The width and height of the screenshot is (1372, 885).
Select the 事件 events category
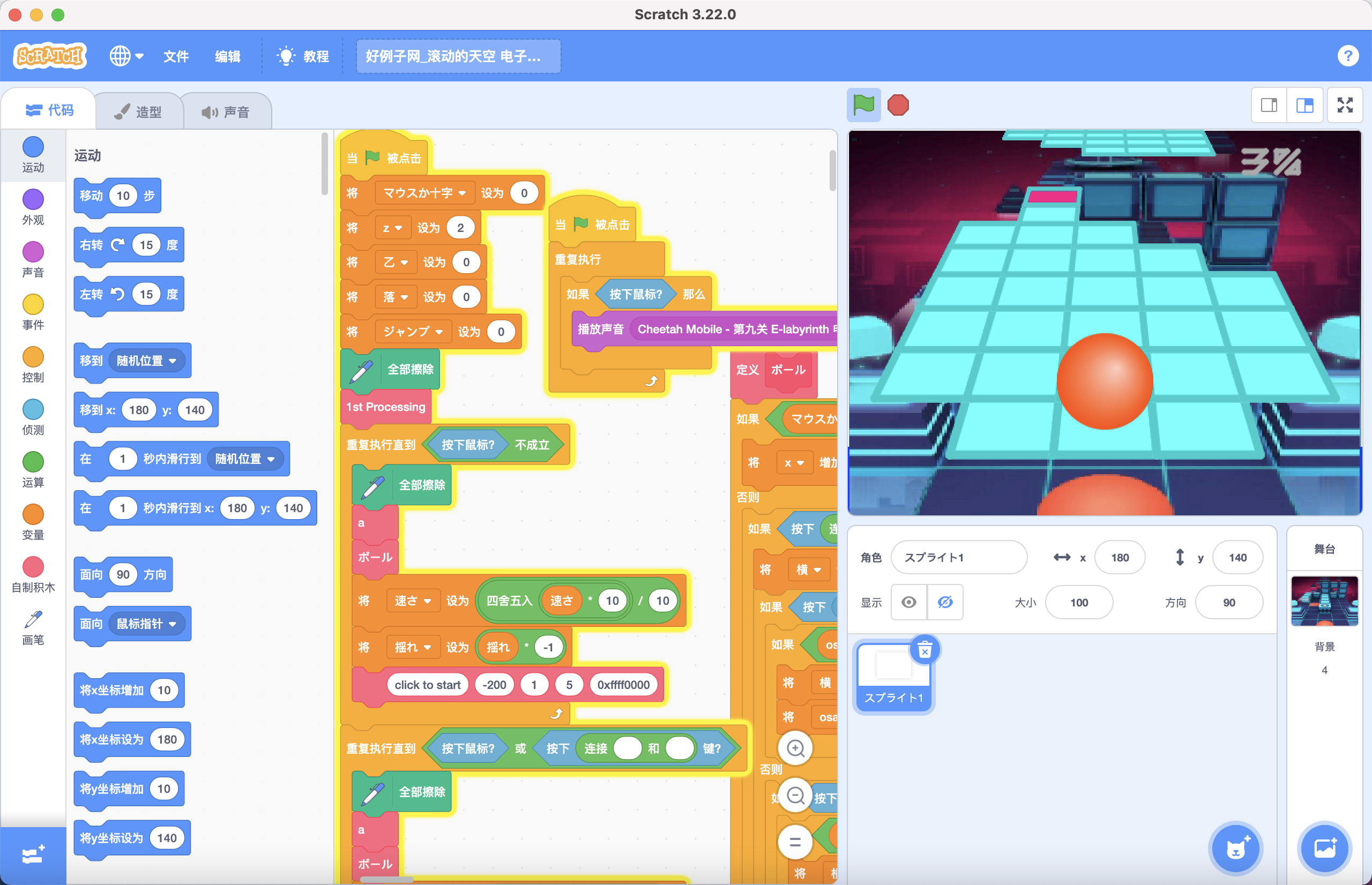[x=33, y=312]
